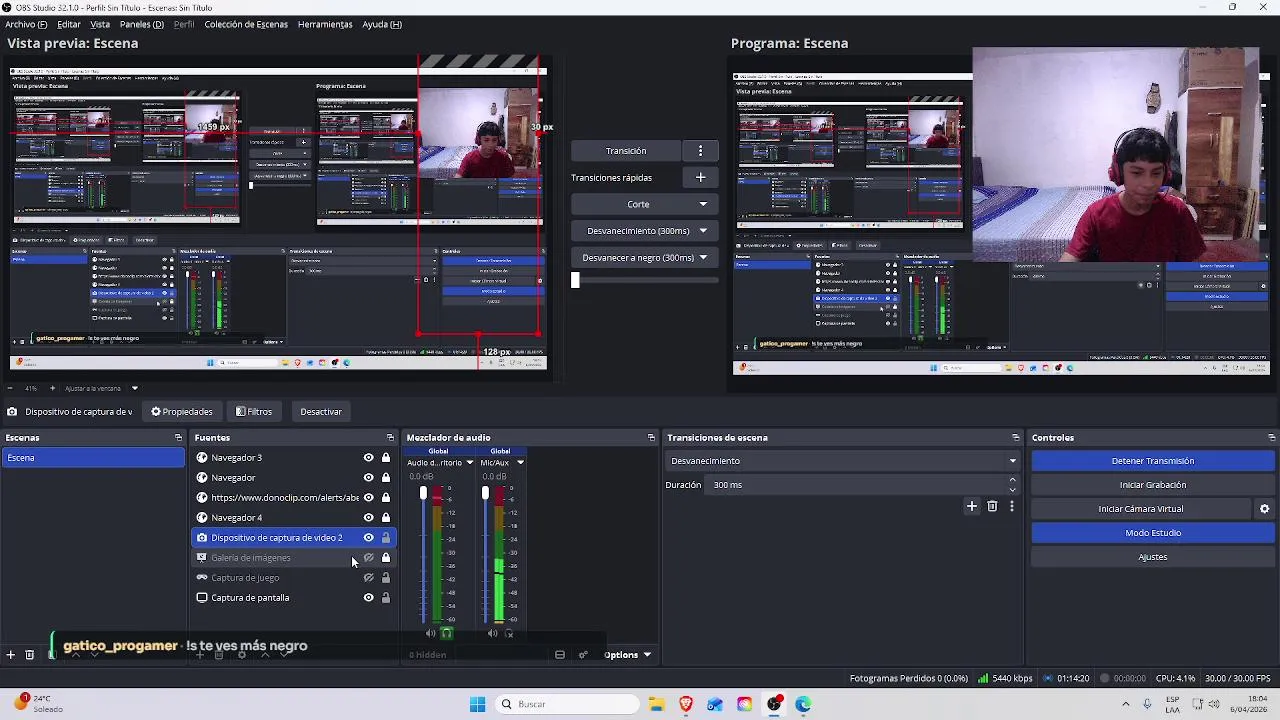This screenshot has height=720, width=1280.
Task: Float the Transiciones de escena dock
Action: tap(1015, 438)
